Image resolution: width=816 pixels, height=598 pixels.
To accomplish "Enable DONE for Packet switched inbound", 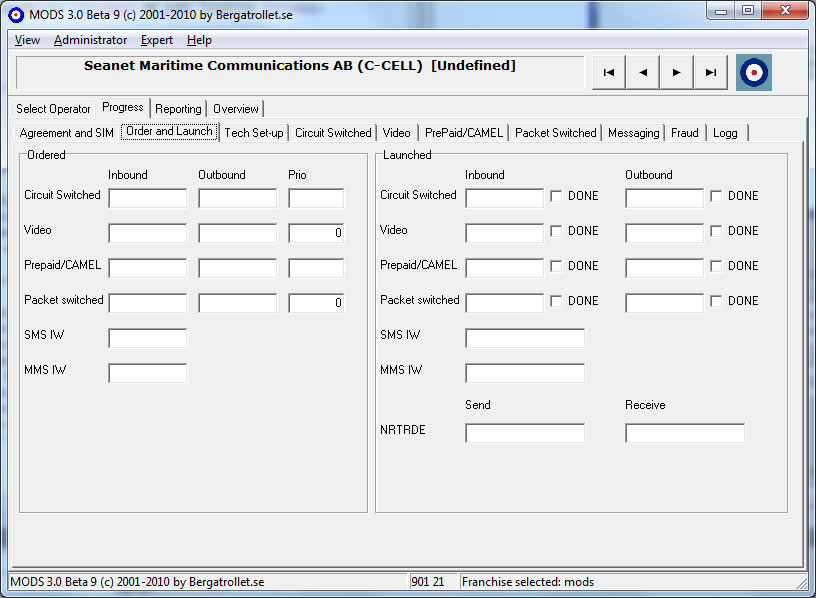I will [x=556, y=301].
